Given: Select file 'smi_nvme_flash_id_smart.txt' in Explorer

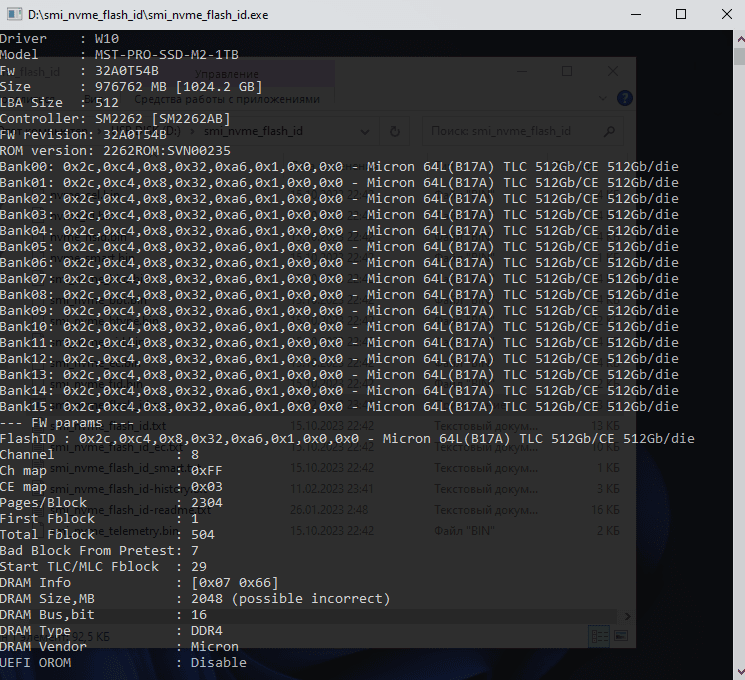Looking at the screenshot, I should 126,468.
